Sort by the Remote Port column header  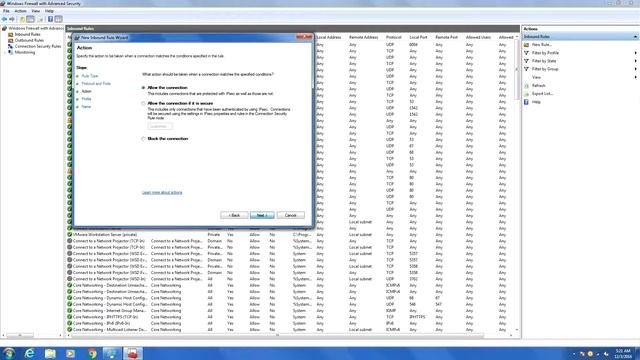coord(446,37)
